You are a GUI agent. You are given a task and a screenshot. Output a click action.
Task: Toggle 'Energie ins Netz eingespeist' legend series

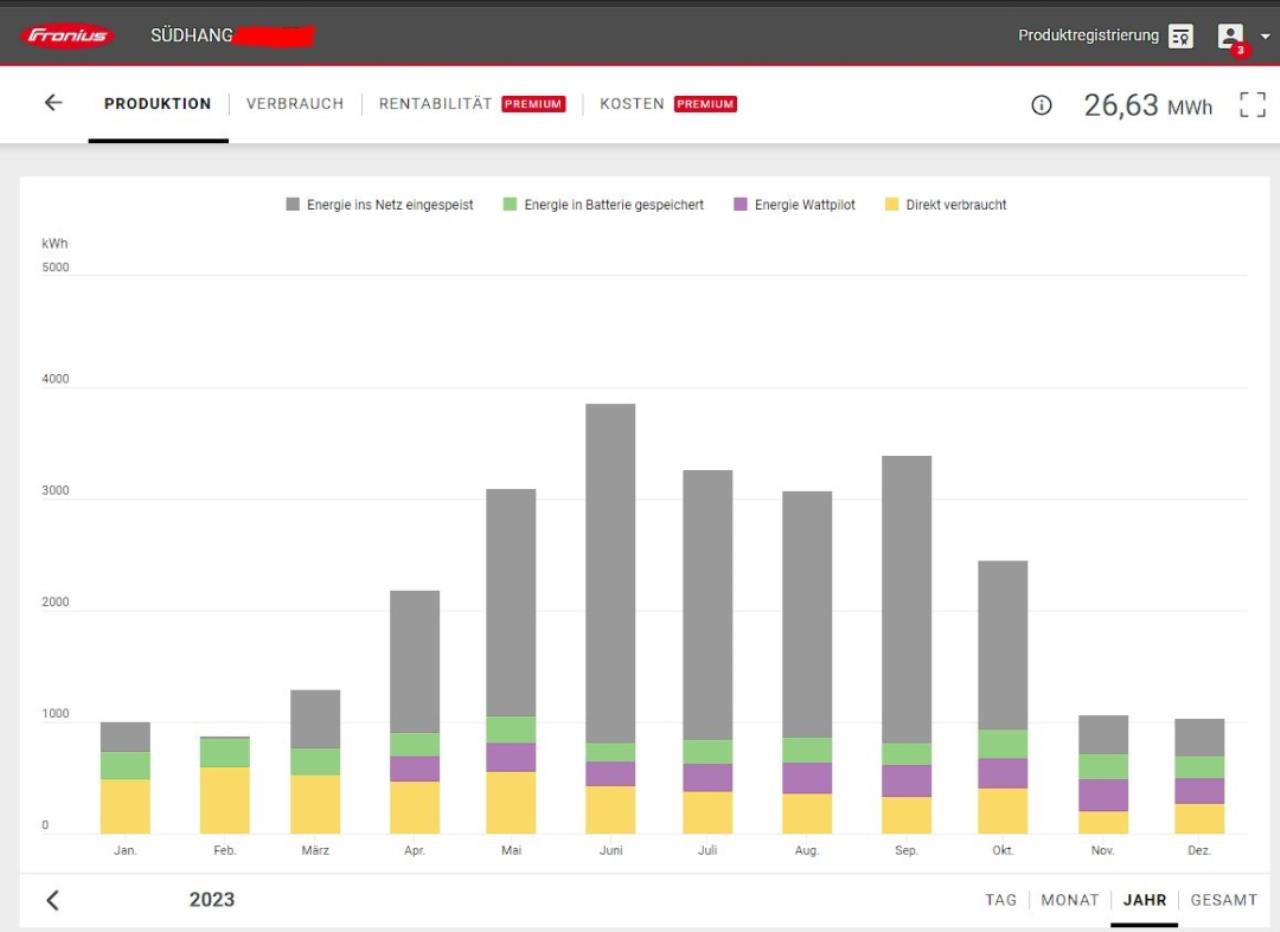378,205
